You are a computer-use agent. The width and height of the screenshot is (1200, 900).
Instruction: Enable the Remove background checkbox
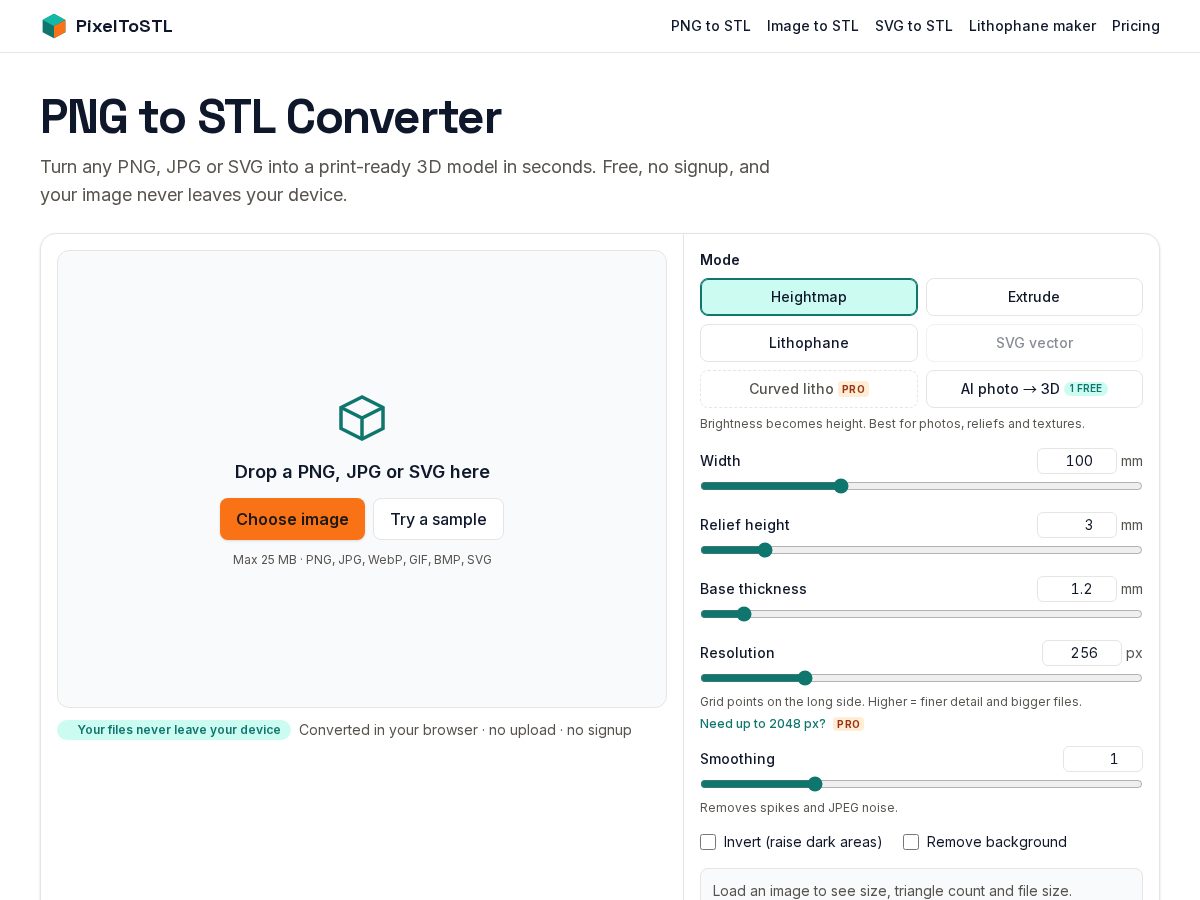911,842
